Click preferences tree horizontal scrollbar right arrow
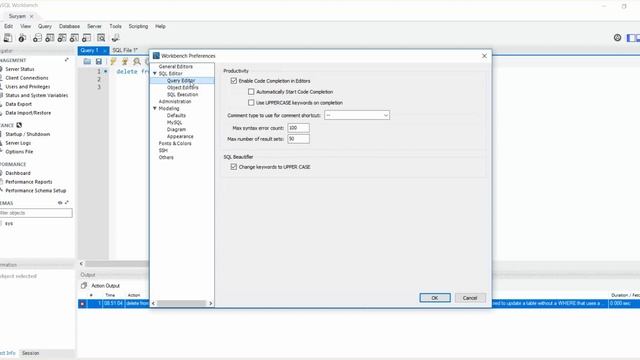The image size is (640, 360). coord(211,303)
